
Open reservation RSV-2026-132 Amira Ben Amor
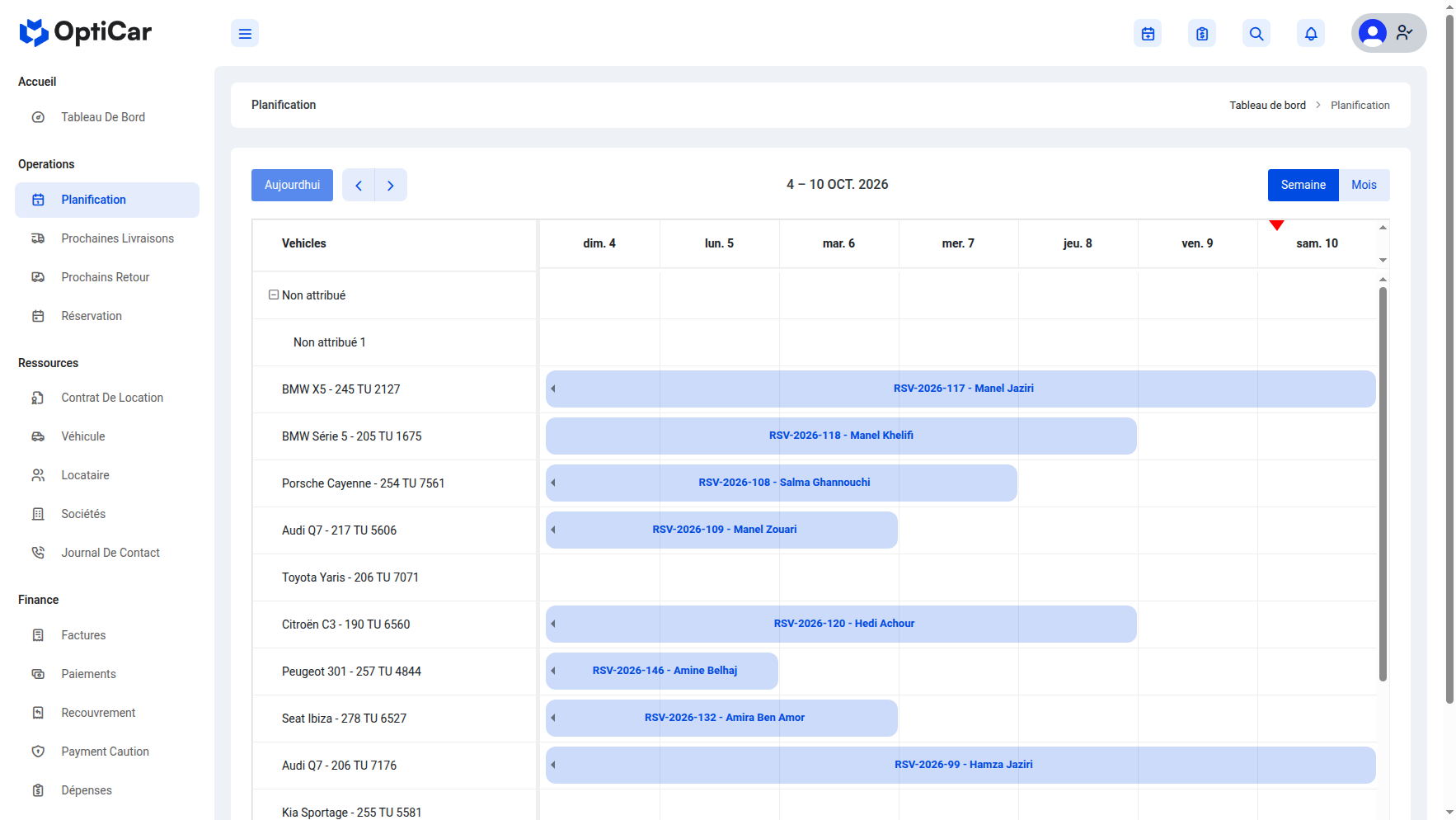tap(721, 718)
